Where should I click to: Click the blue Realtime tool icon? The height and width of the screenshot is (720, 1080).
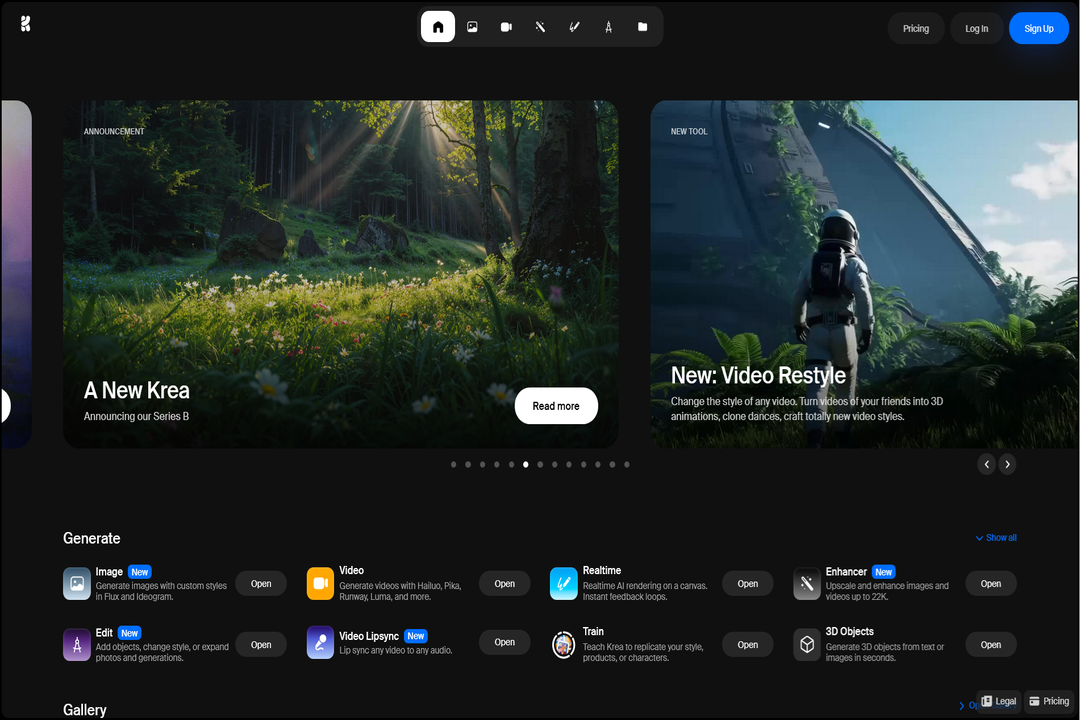pos(563,584)
